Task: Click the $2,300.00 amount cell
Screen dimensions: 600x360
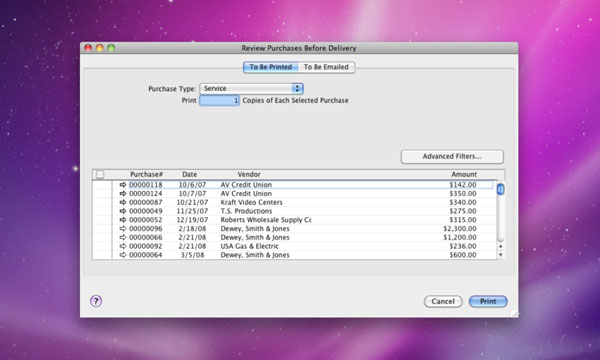Action: (x=460, y=229)
